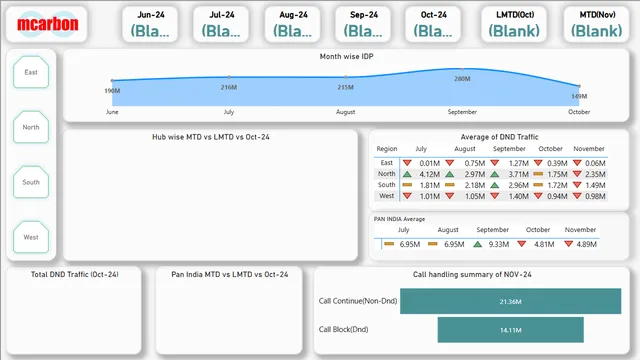This screenshot has width=640, height=360.
Task: Click the August 215M data point
Action: pos(346,77)
